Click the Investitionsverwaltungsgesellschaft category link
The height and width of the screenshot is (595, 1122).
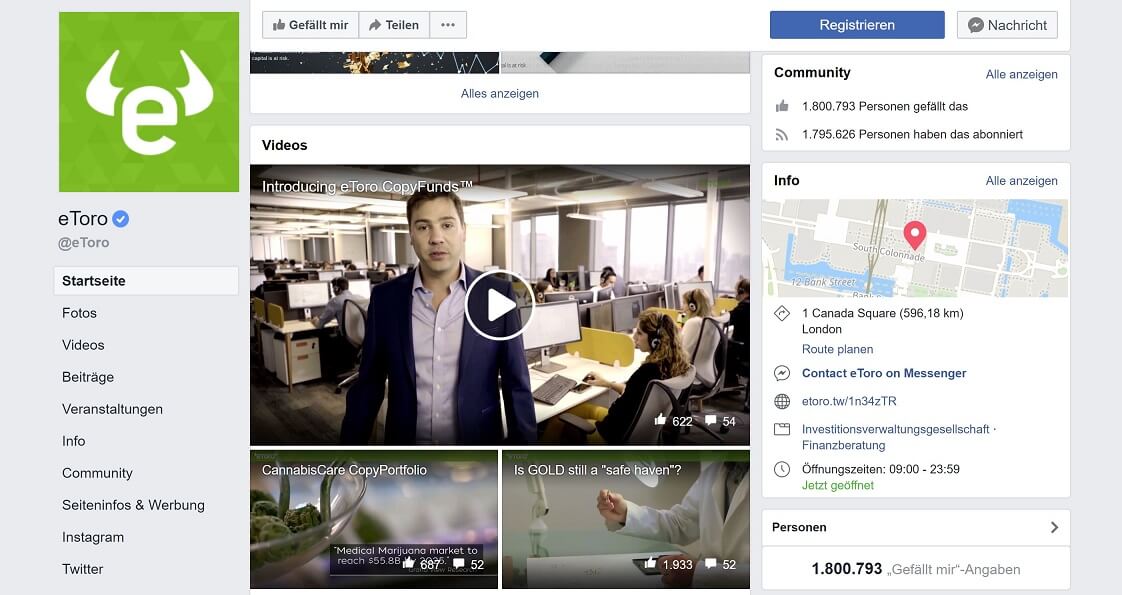click(895, 429)
